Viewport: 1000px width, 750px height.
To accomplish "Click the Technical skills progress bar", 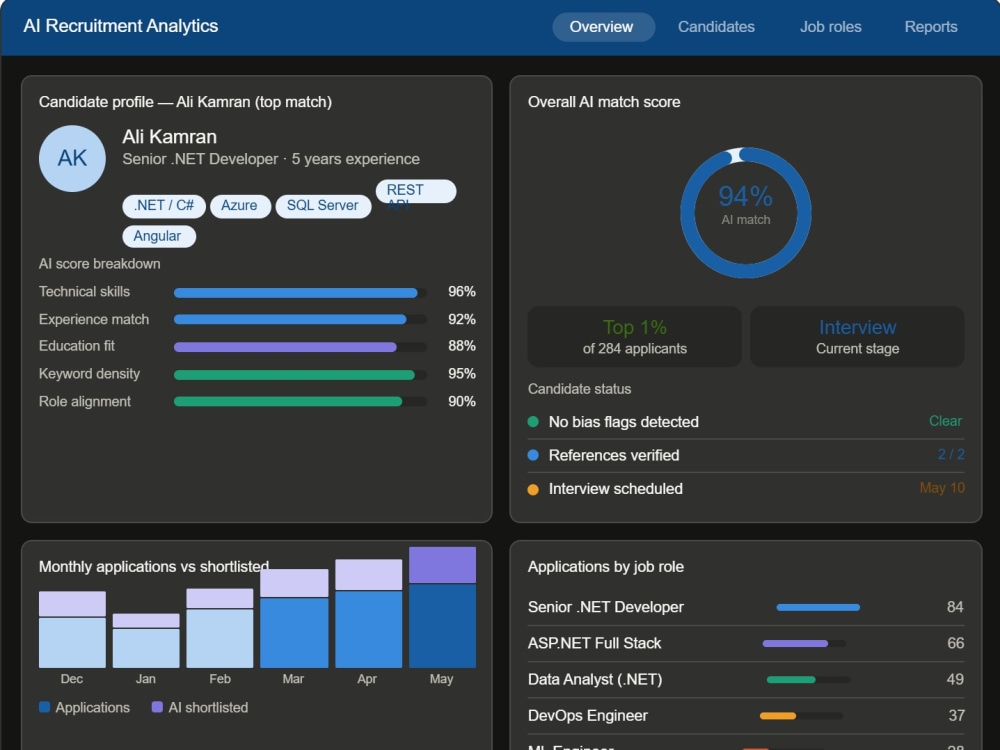I will [300, 293].
